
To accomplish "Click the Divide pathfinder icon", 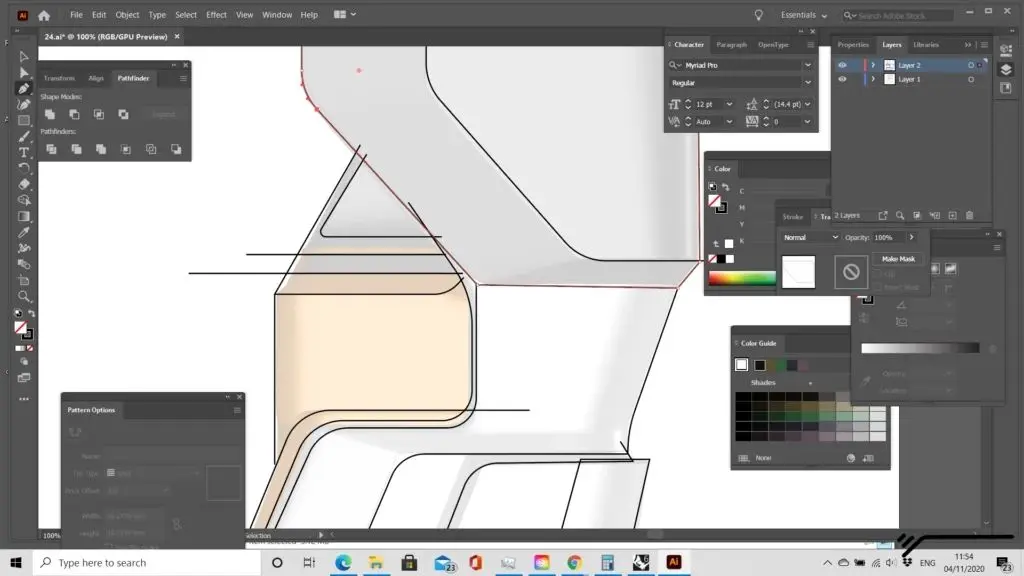I will pos(51,150).
